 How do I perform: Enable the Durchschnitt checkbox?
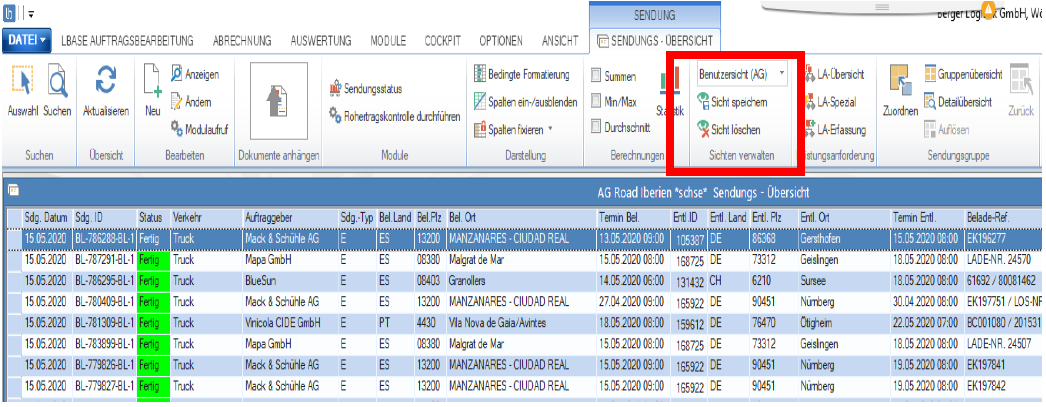[597, 126]
